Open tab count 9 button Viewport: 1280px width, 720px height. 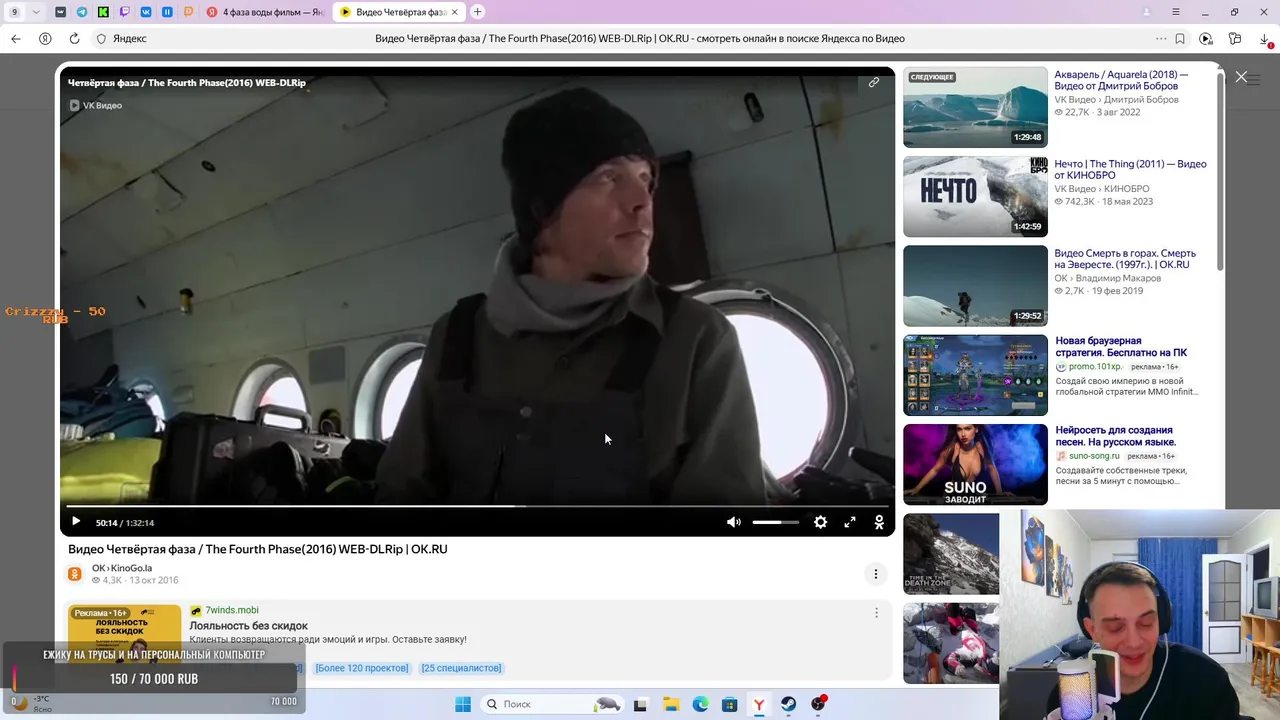coord(15,12)
